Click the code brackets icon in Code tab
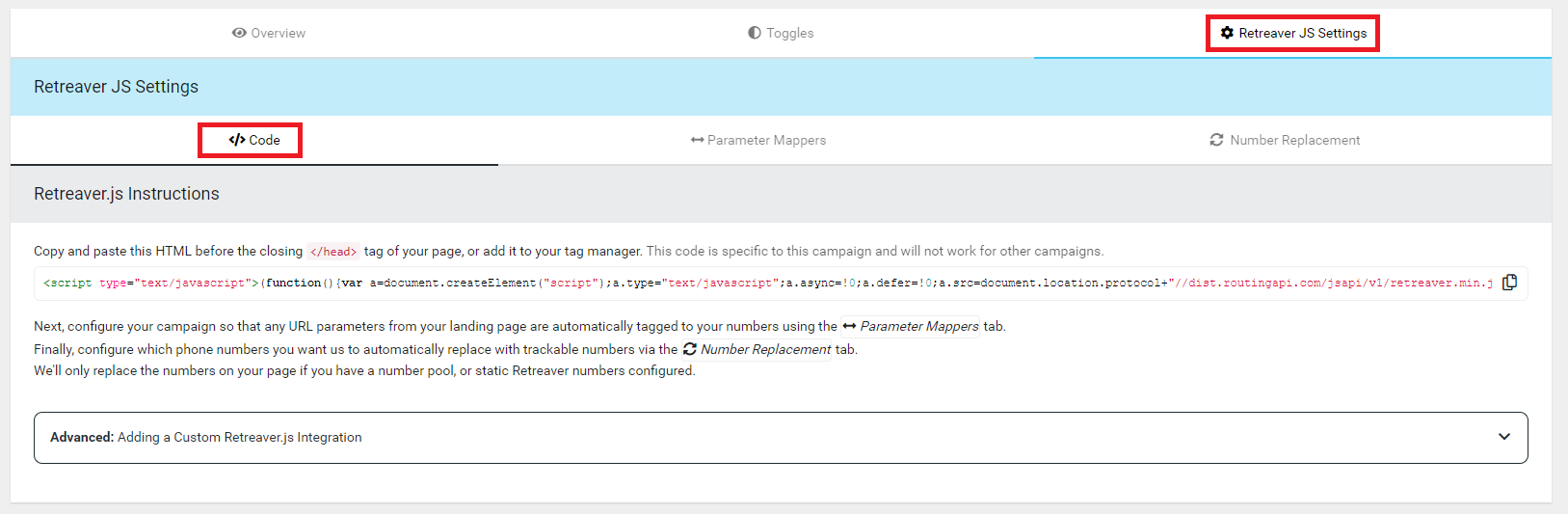The width and height of the screenshot is (1568, 514). 237,140
